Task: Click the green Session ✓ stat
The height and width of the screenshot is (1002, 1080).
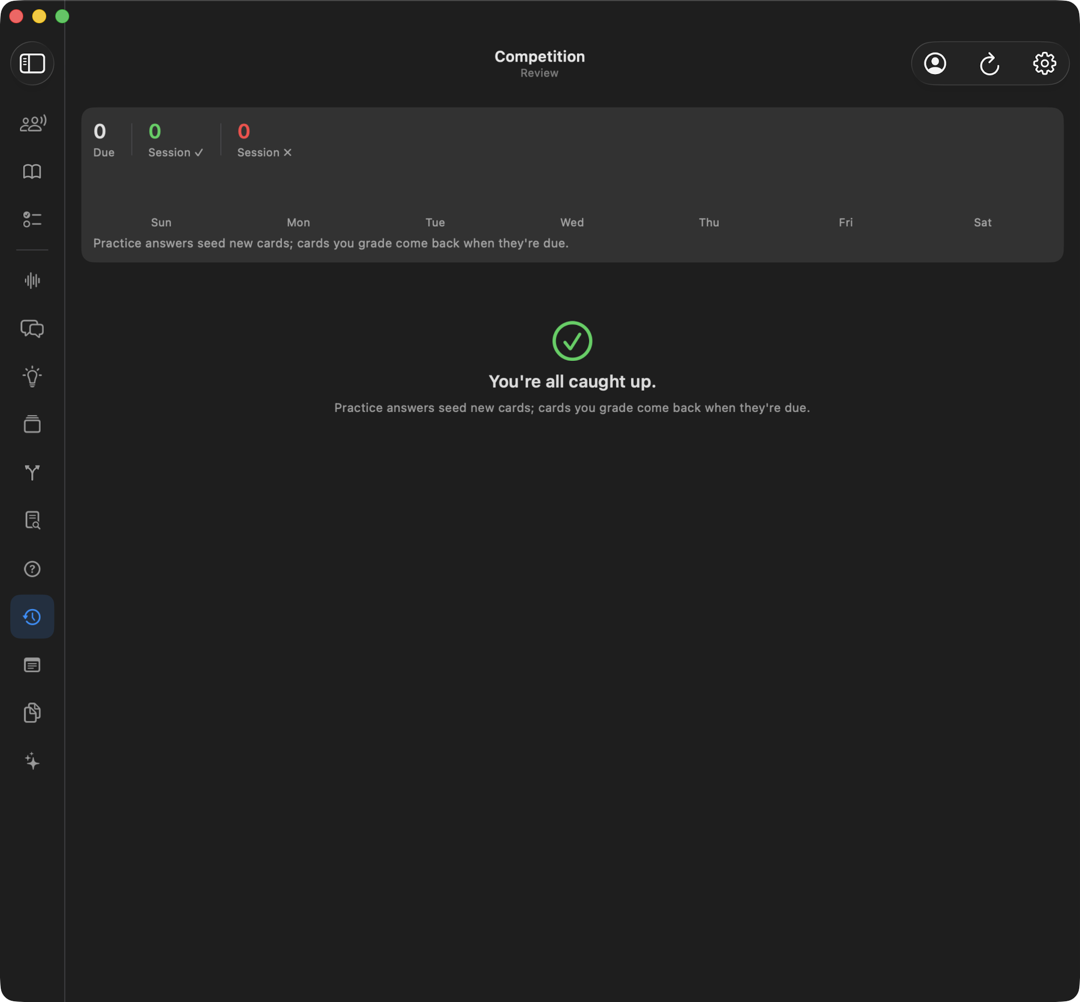Action: pyautogui.click(x=176, y=140)
